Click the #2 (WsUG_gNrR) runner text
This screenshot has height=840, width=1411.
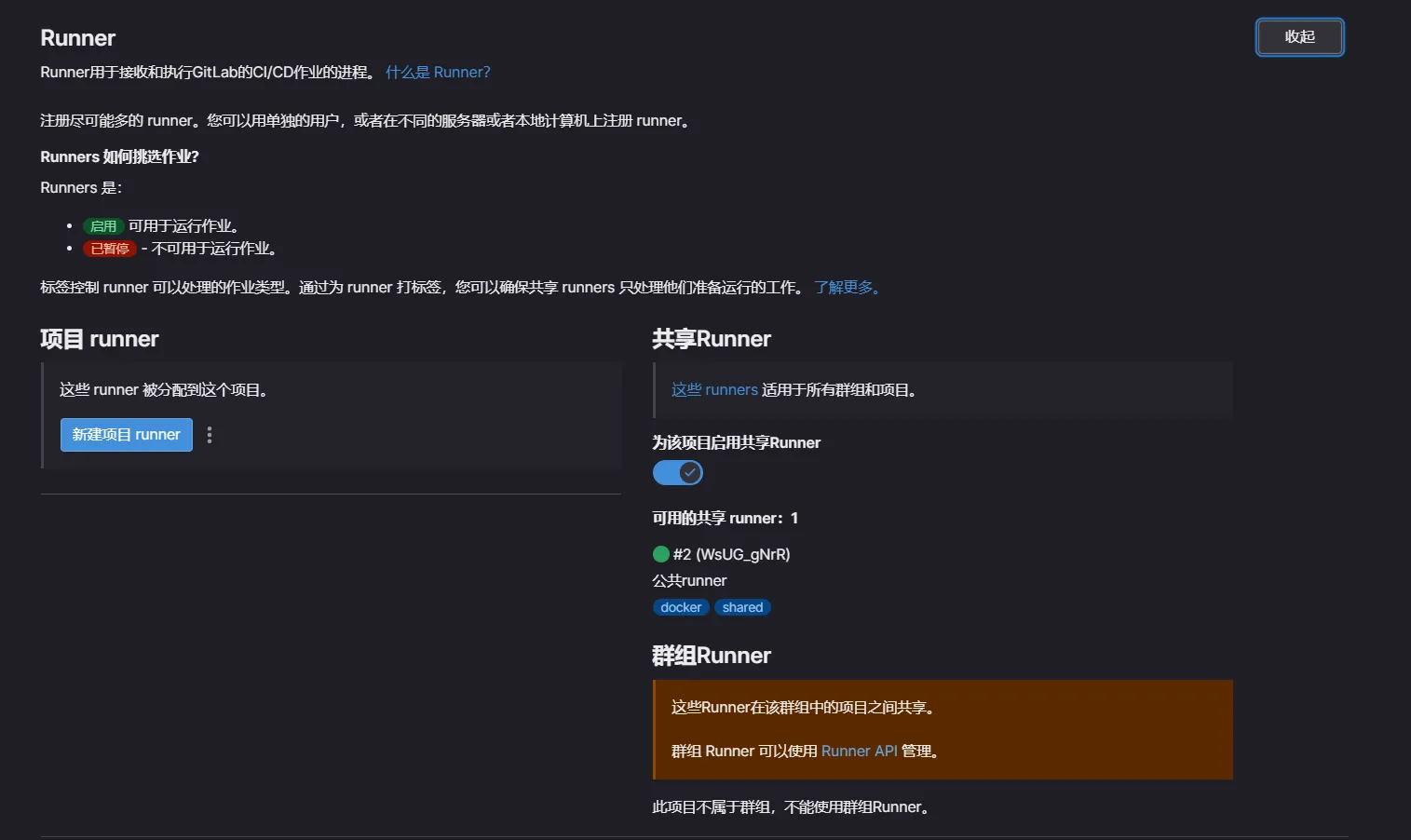pyautogui.click(x=732, y=554)
